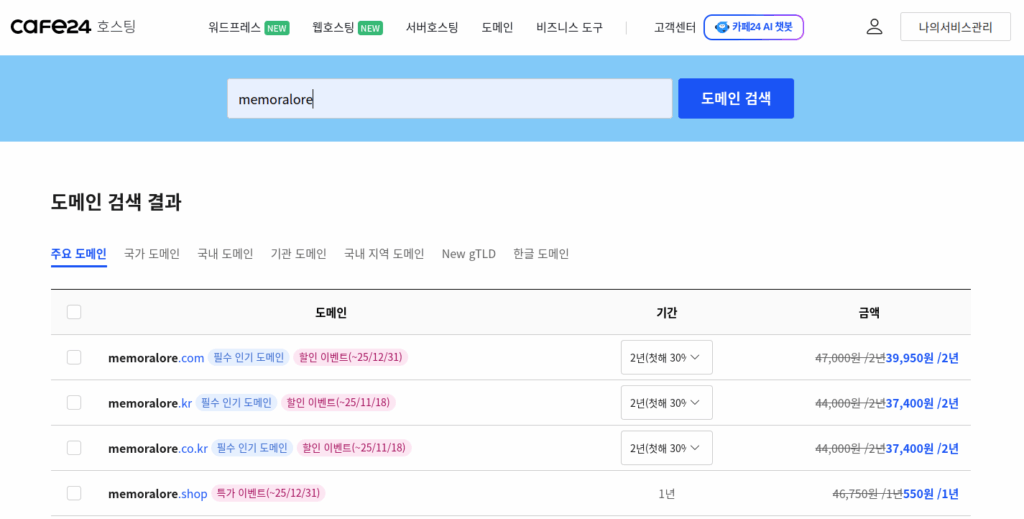Switch to the 국가 도메인 tab

[152, 254]
